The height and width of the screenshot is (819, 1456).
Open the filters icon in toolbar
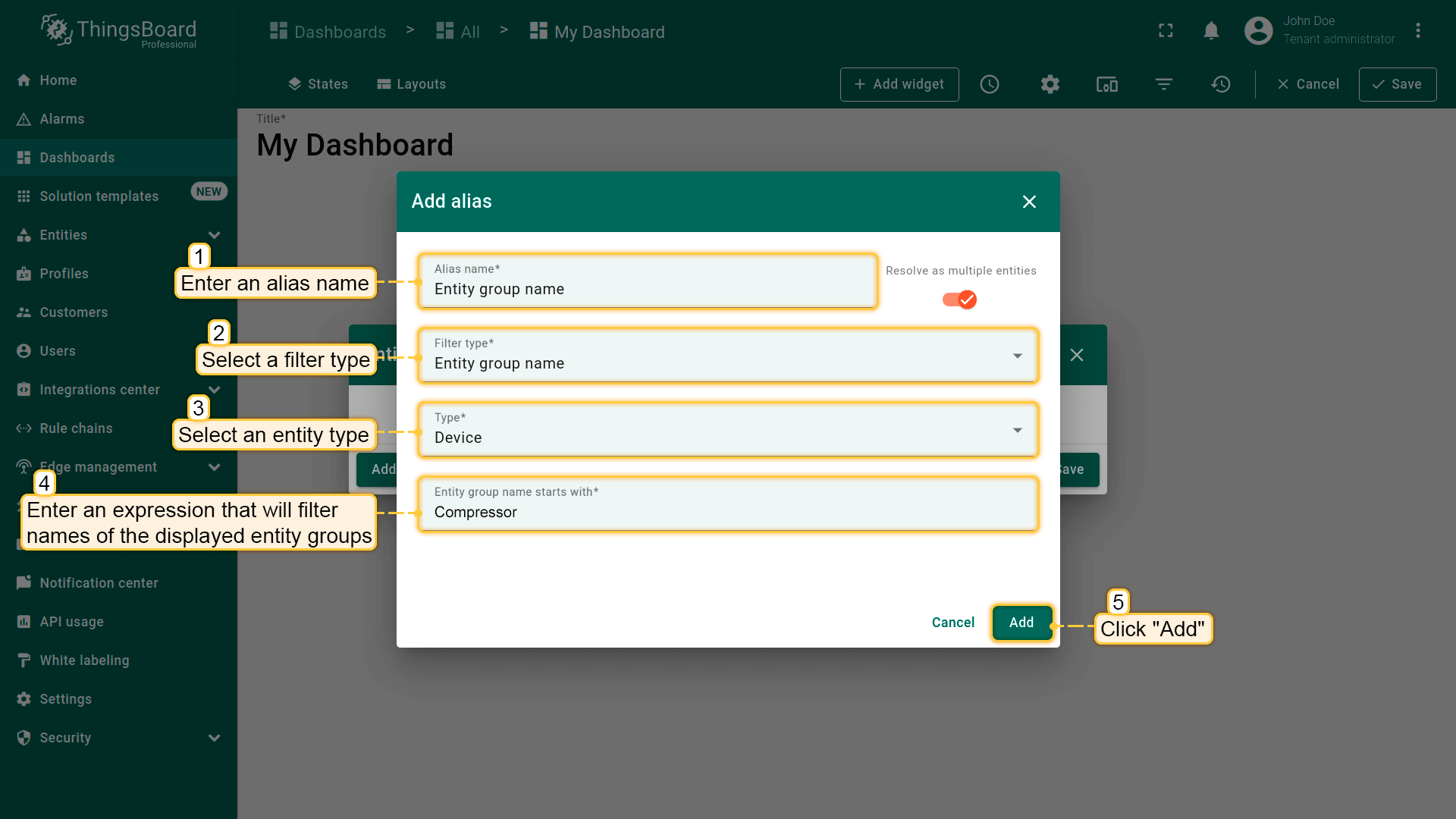1164,84
